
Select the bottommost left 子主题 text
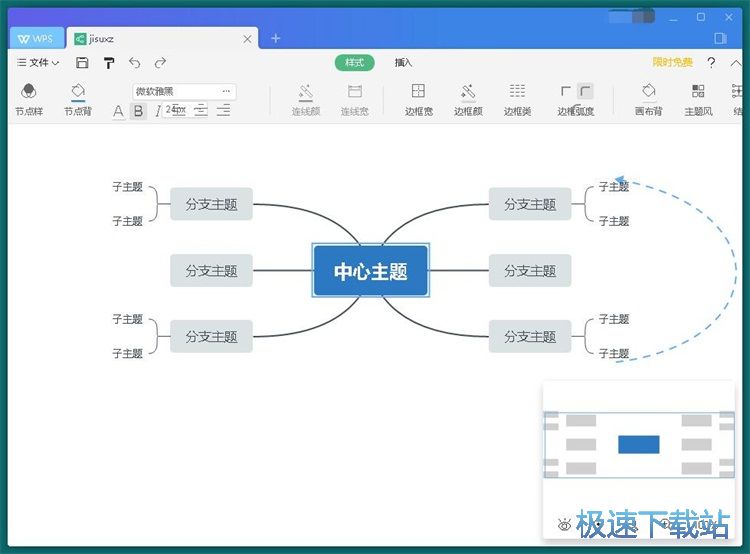click(x=128, y=354)
